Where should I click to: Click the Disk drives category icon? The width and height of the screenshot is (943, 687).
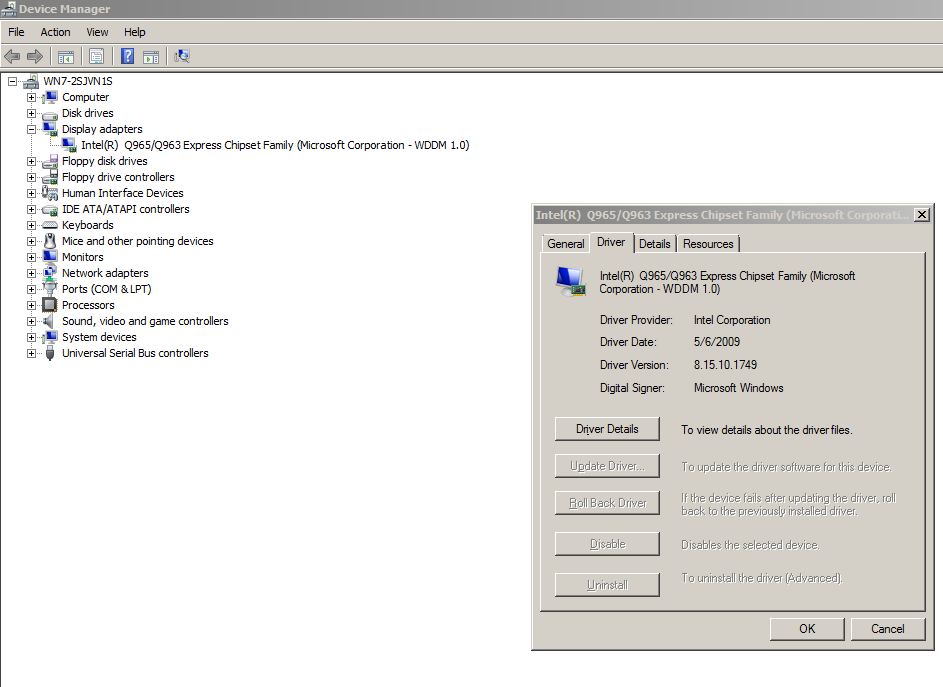[50, 114]
